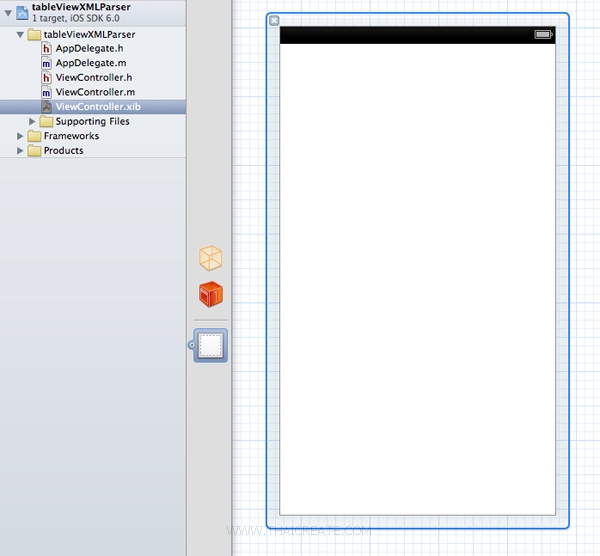This screenshot has height=556, width=600.
Task: Select the First Responder red cube
Action: (210, 294)
